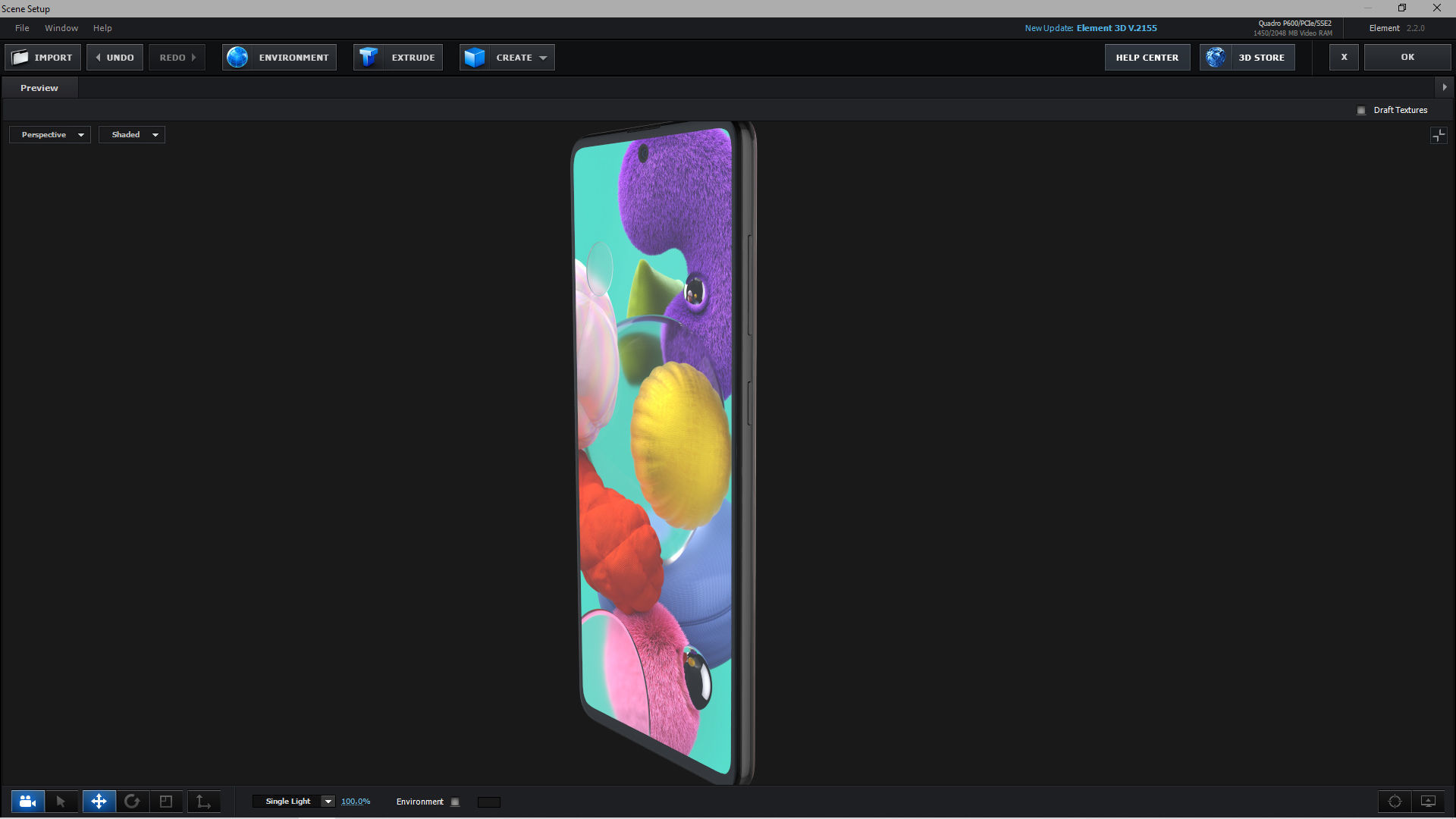Click the 100.0% light brightness value
This screenshot has width=1456, height=819.
[356, 802]
